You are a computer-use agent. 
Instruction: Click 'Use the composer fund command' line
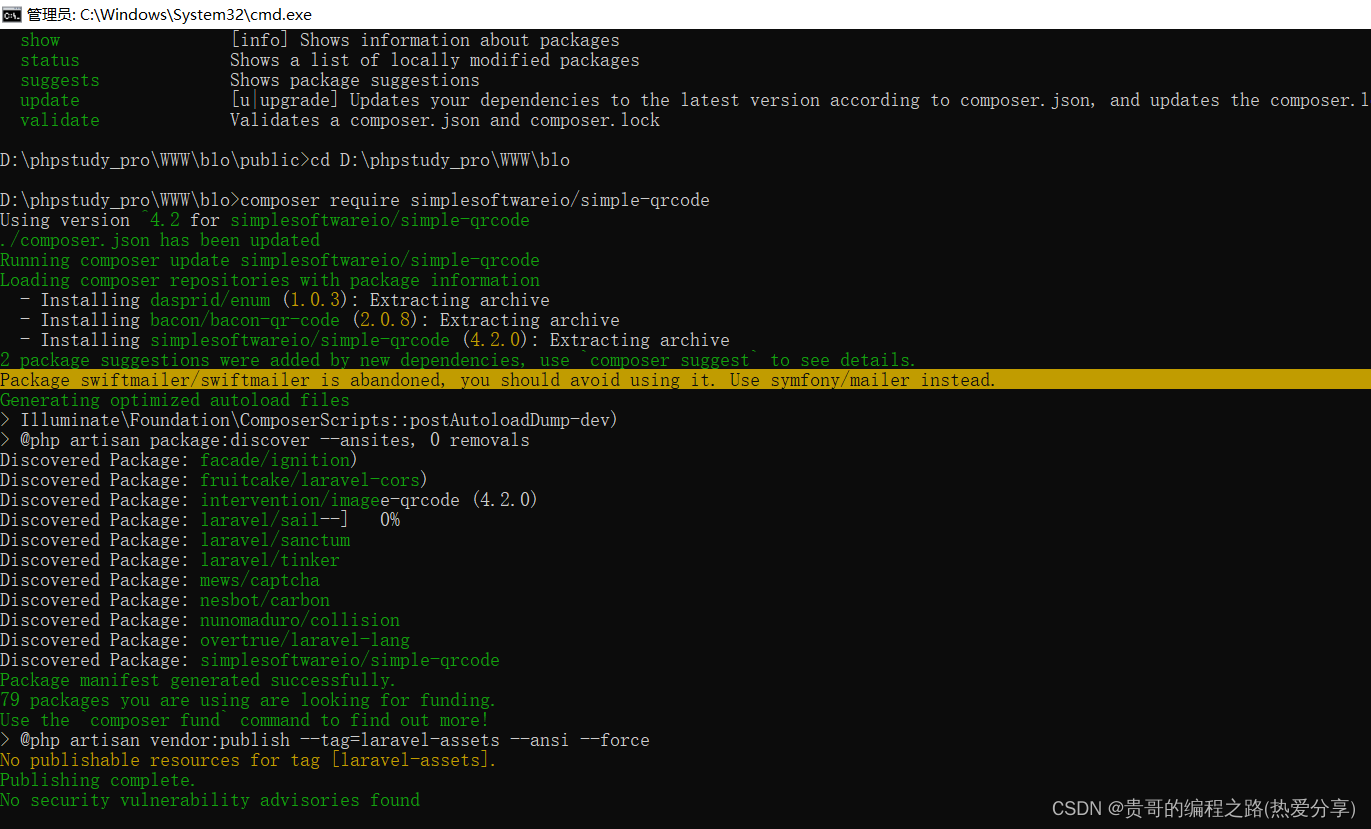(245, 720)
